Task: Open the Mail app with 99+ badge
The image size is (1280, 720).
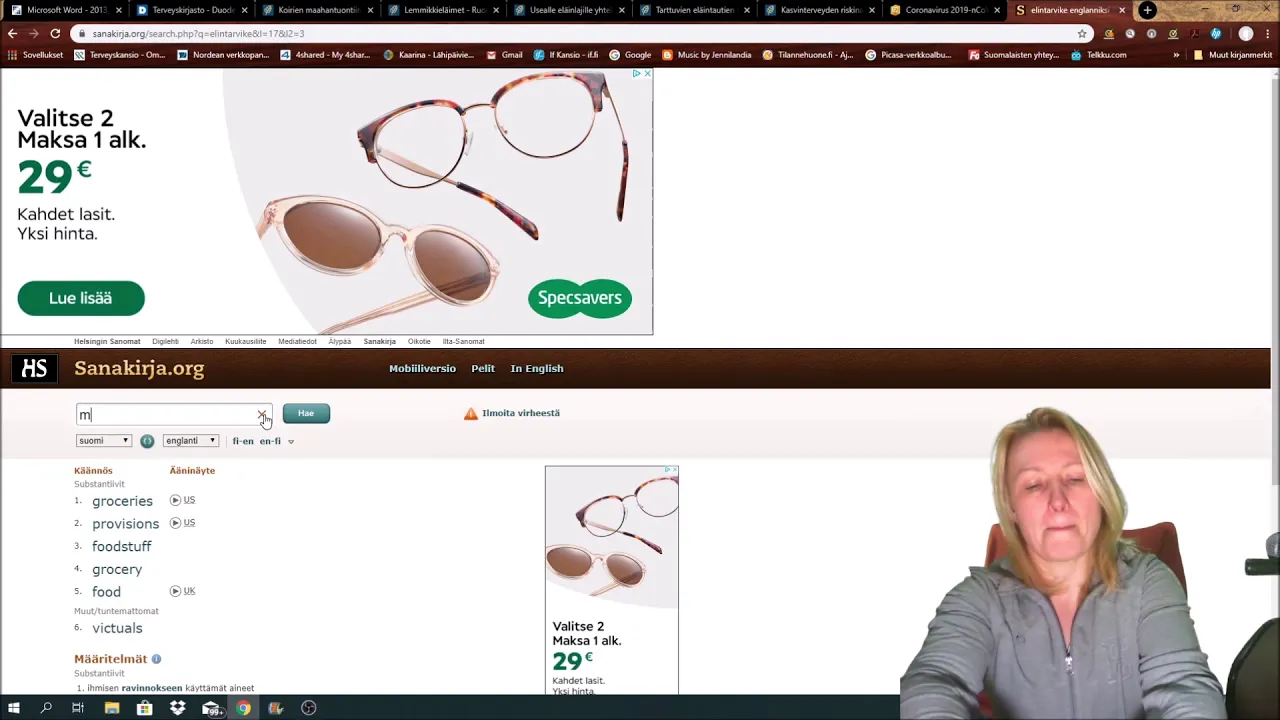Action: pyautogui.click(x=211, y=708)
